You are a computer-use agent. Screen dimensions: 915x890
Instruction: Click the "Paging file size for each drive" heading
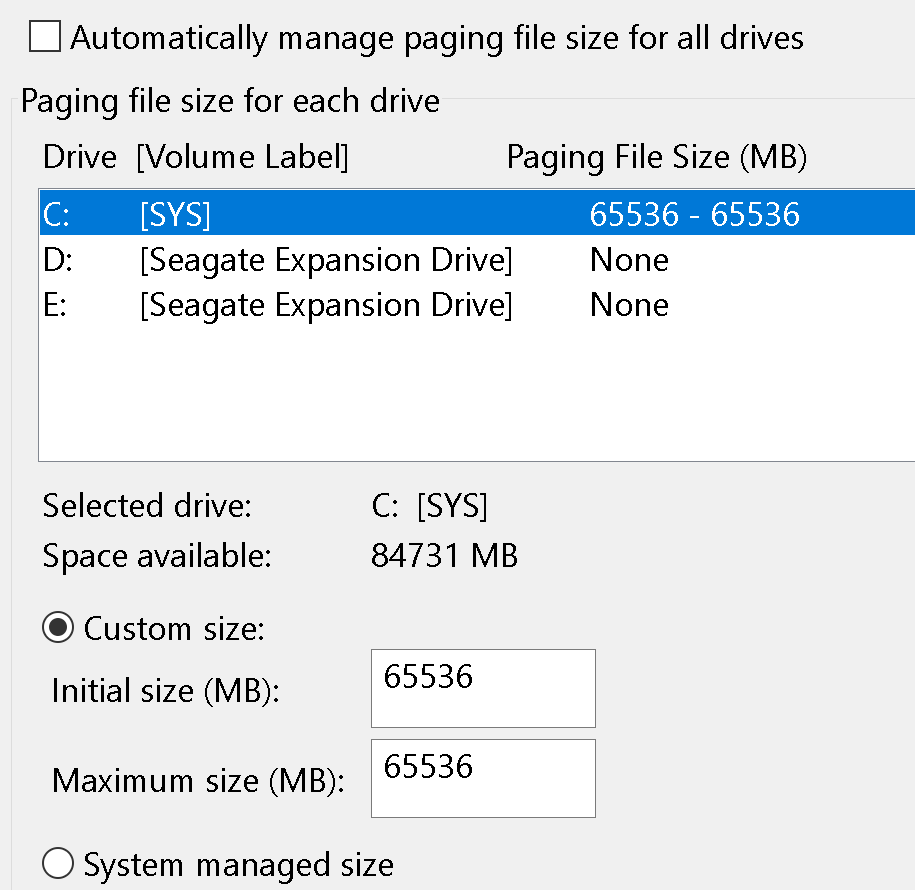point(230,101)
